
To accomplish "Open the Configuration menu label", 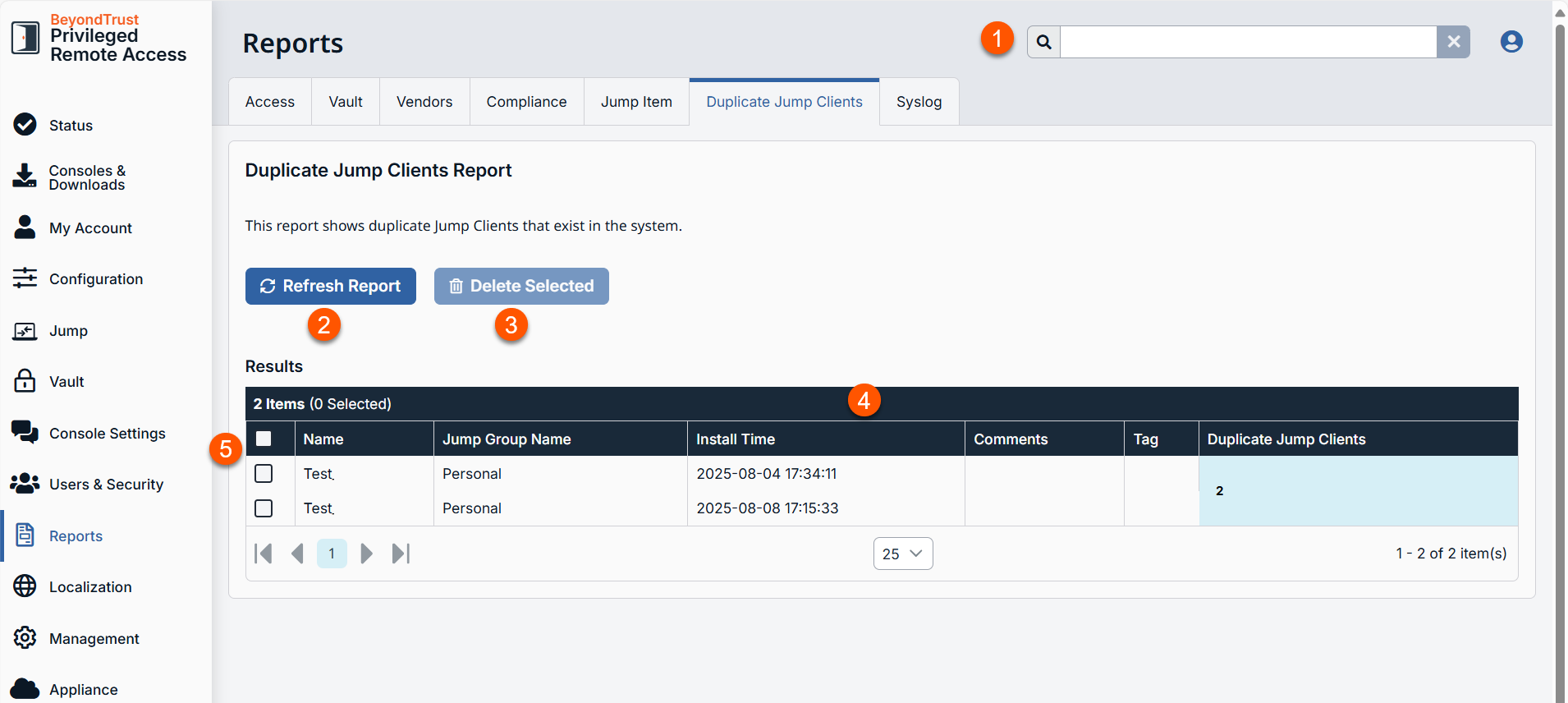I will click(x=96, y=279).
